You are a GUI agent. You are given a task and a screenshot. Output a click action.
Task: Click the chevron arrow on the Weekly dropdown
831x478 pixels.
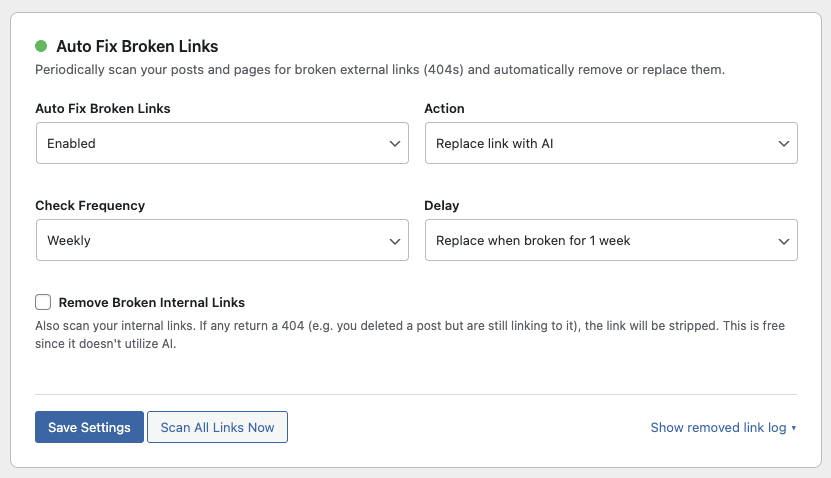click(394, 241)
